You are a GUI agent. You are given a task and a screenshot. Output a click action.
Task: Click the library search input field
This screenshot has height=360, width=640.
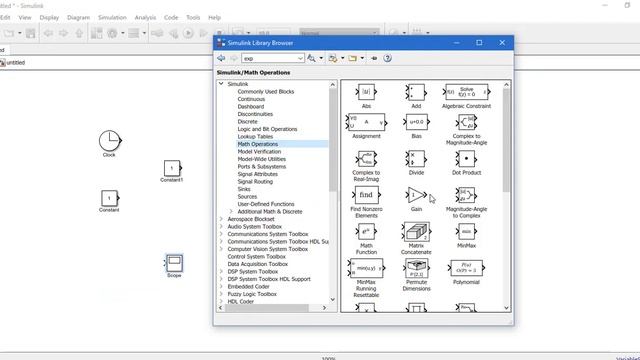point(270,58)
